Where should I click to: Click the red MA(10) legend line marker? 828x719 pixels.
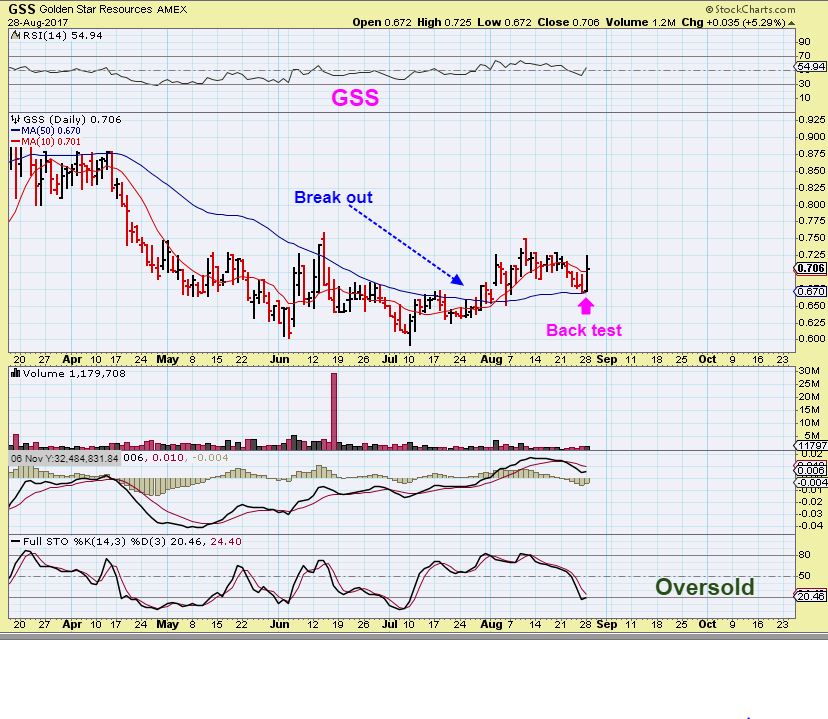[15, 142]
